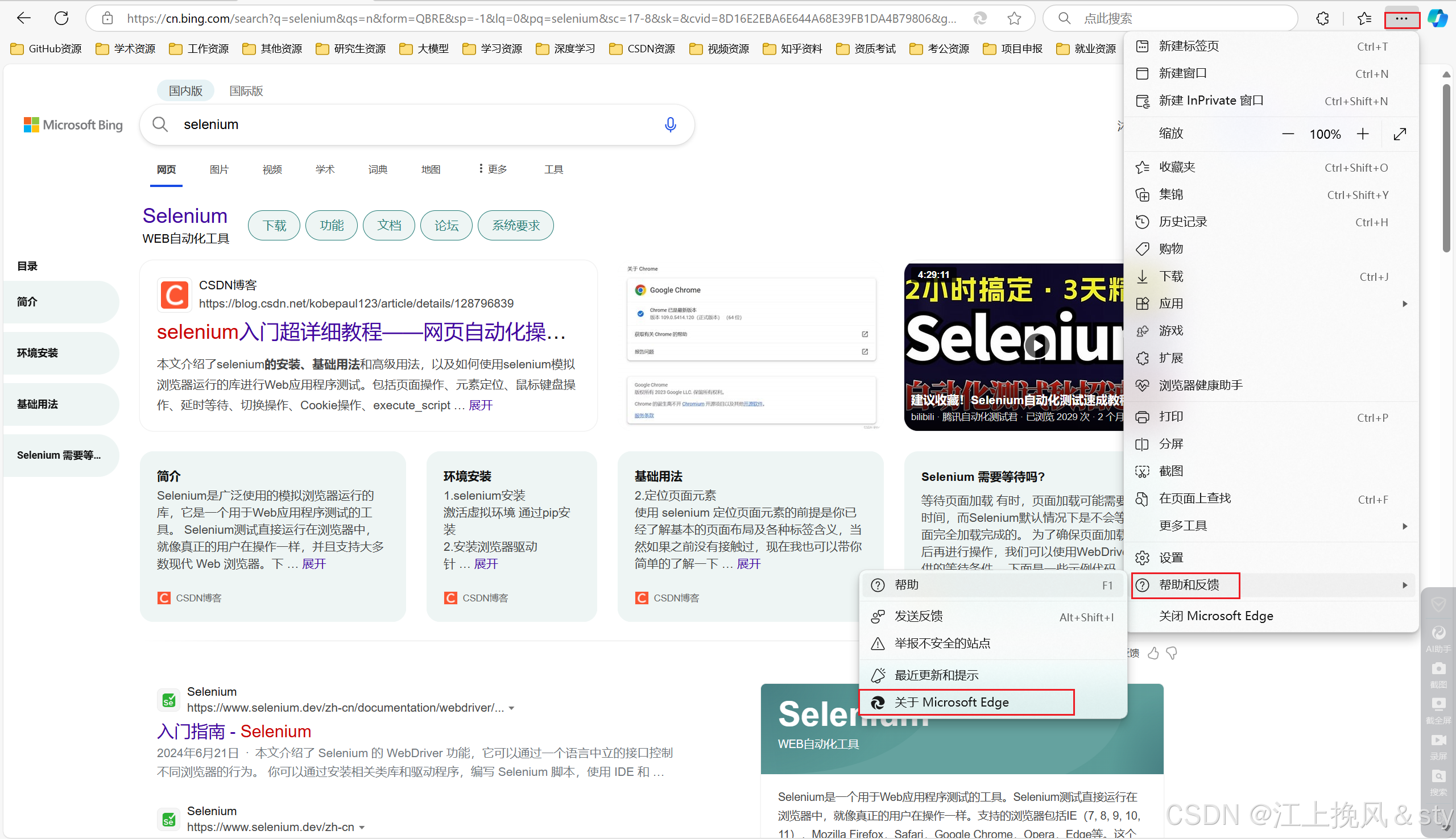
Task: Open 历史记录 menu entry
Action: pyautogui.click(x=1271, y=222)
